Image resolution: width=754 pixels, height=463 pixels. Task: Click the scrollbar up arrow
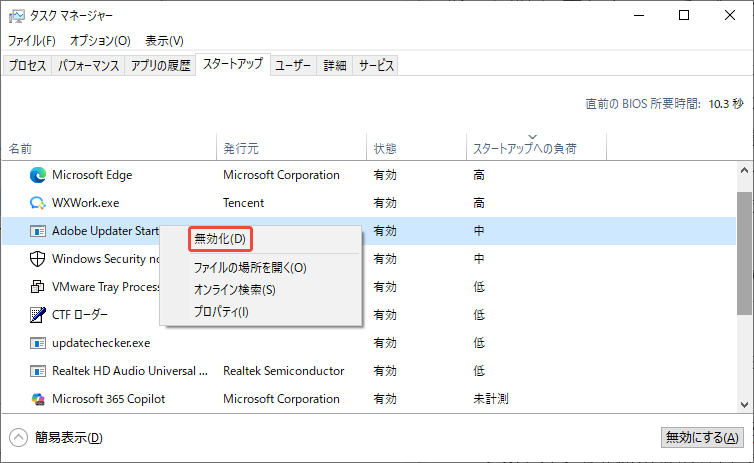[x=744, y=170]
